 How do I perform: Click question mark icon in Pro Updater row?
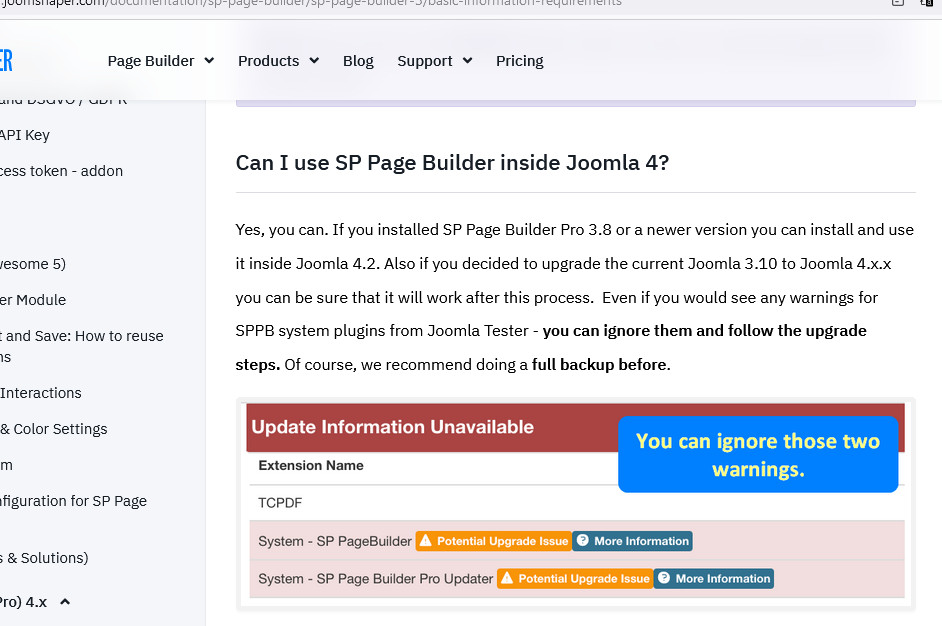pos(663,578)
